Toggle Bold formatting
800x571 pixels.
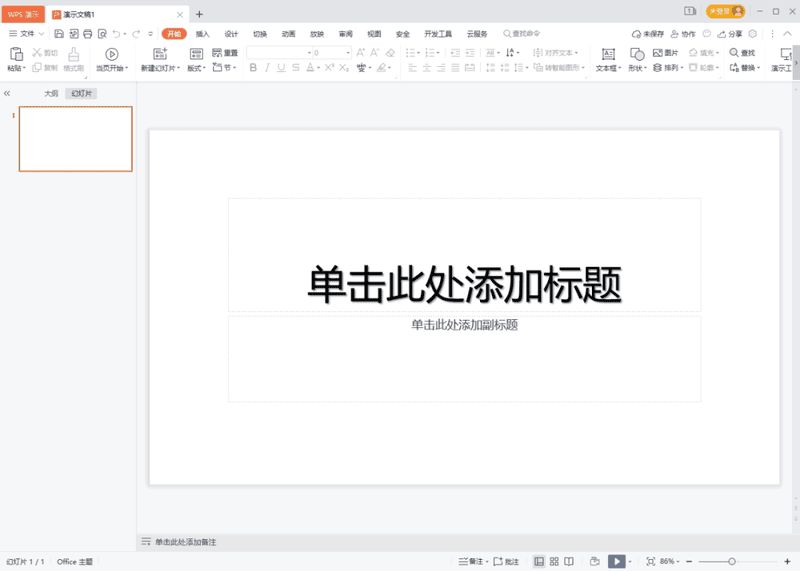[x=253, y=67]
